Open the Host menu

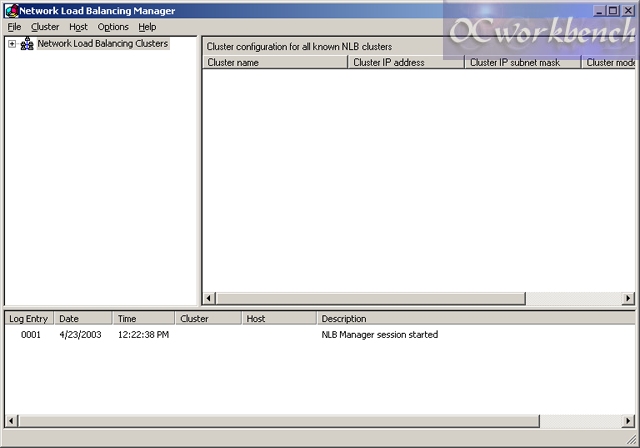tap(78, 27)
